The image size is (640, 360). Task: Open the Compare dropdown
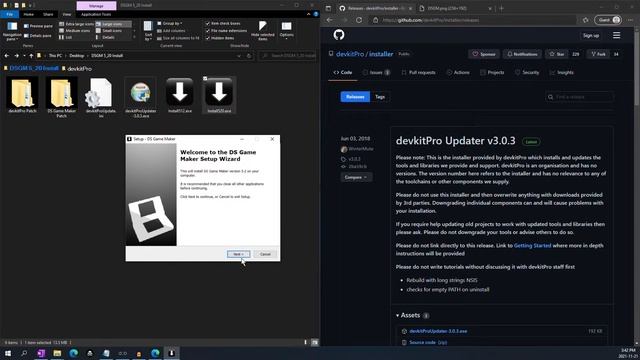pos(356,177)
